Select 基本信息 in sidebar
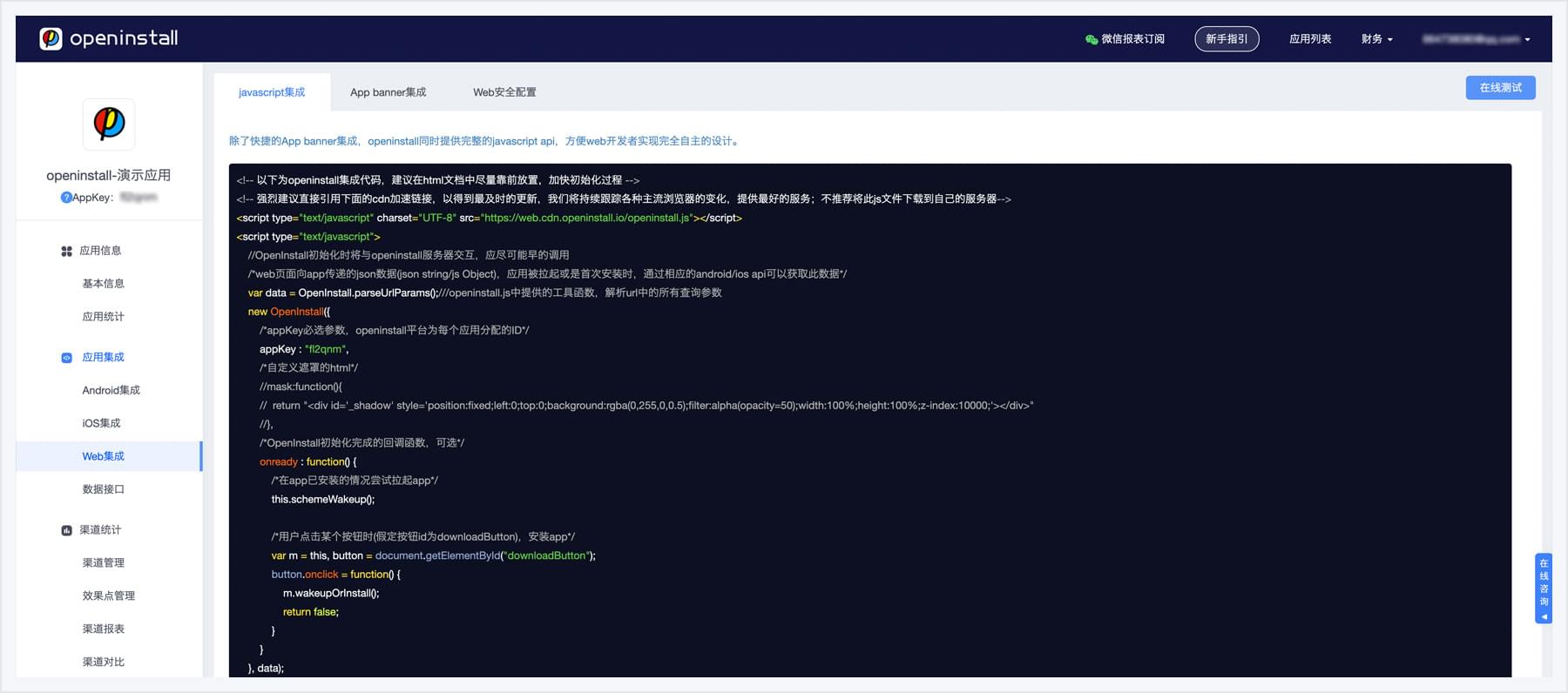 click(104, 284)
